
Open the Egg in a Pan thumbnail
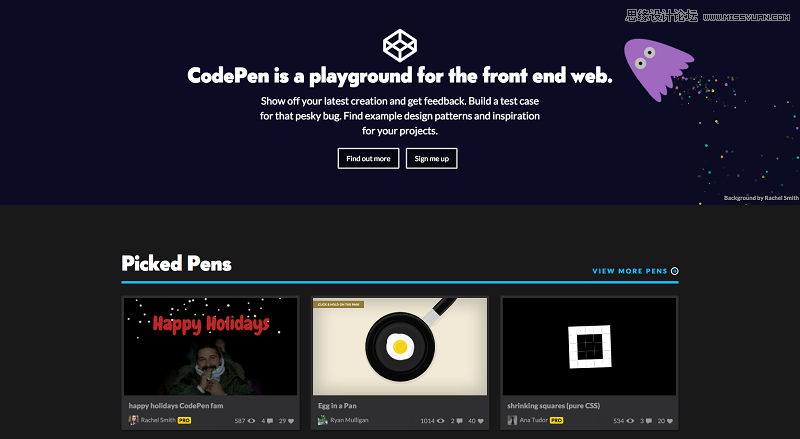point(400,346)
